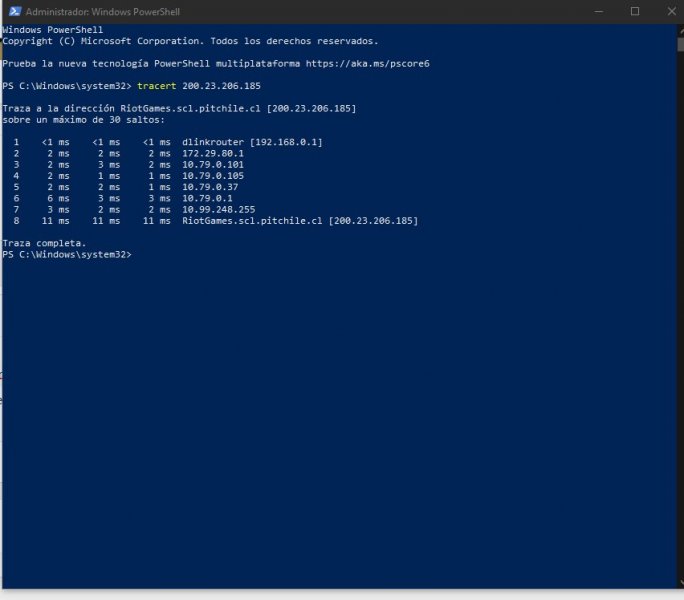Click the Copyright Microsoft Corporation line

[x=190, y=41]
